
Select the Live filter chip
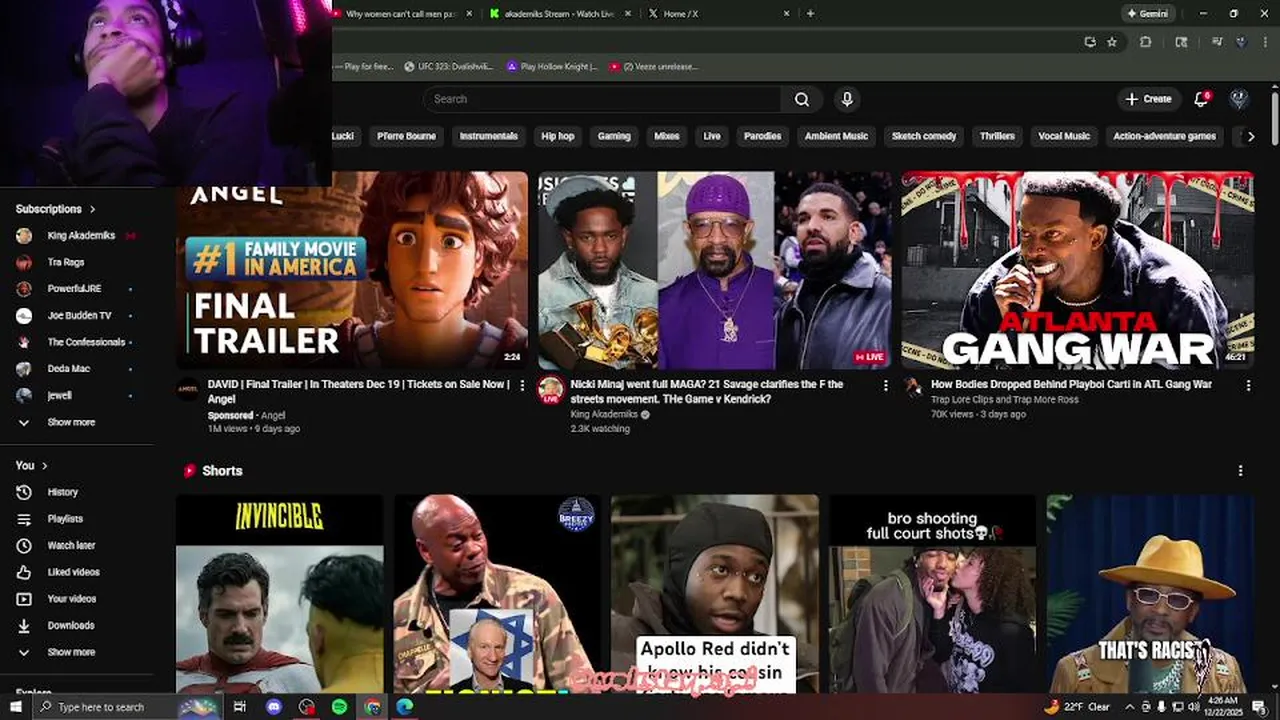pyautogui.click(x=712, y=136)
